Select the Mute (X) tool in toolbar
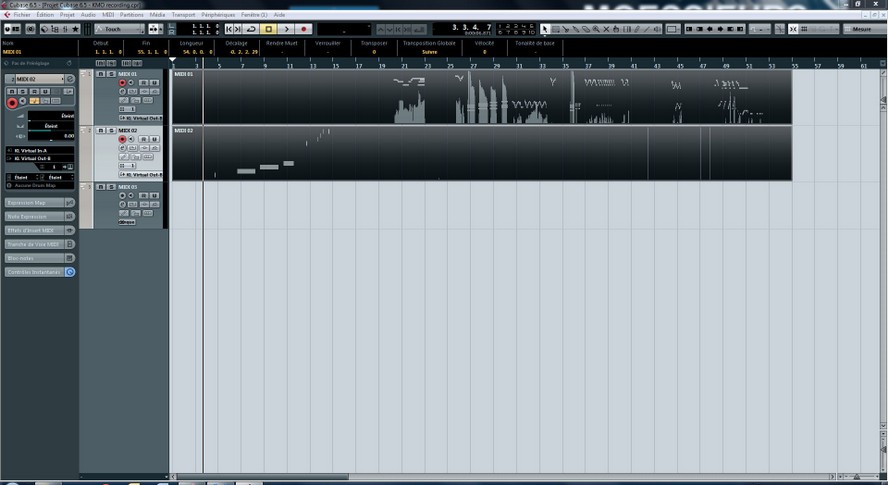888x485 pixels. pos(607,29)
